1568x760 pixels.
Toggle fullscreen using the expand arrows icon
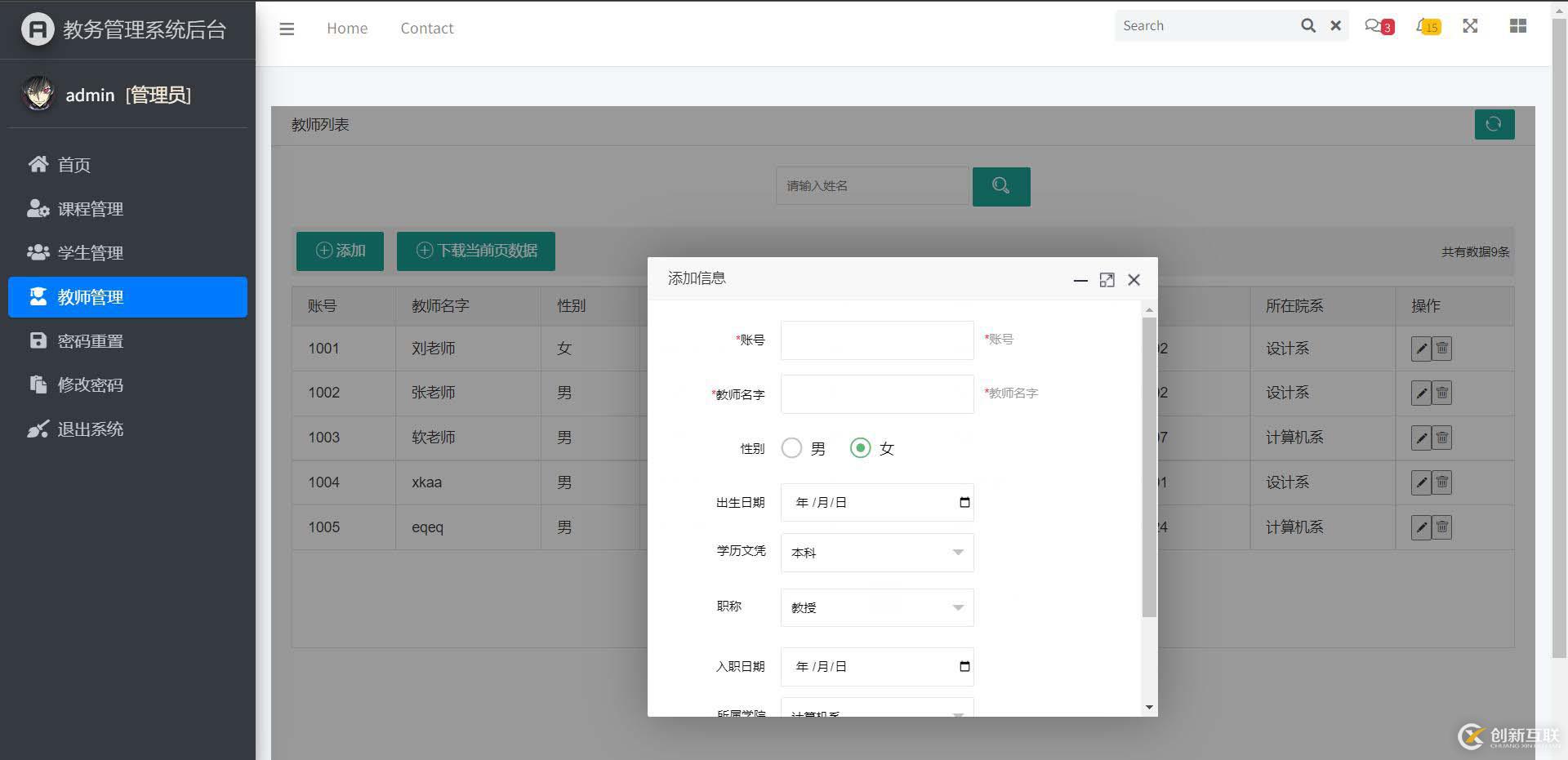[x=1470, y=26]
